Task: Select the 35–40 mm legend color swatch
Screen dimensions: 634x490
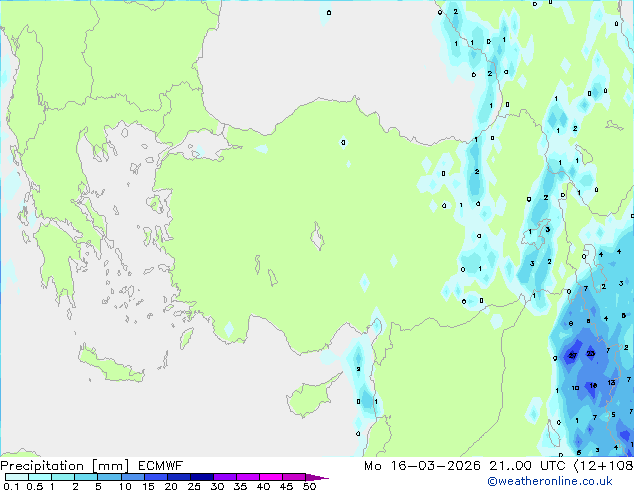Action: click(x=248, y=477)
